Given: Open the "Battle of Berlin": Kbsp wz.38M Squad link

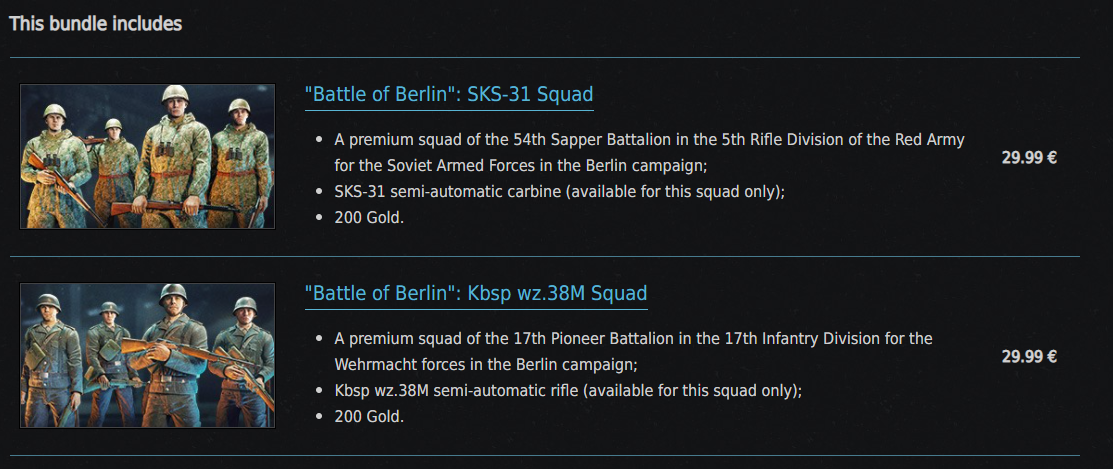Looking at the screenshot, I should pos(476,294).
